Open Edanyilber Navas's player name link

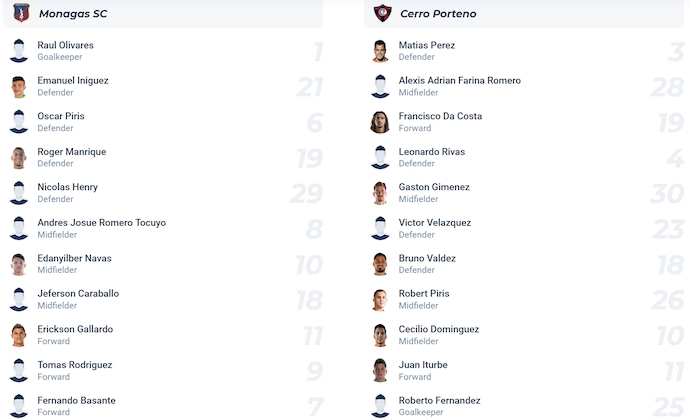(x=74, y=258)
